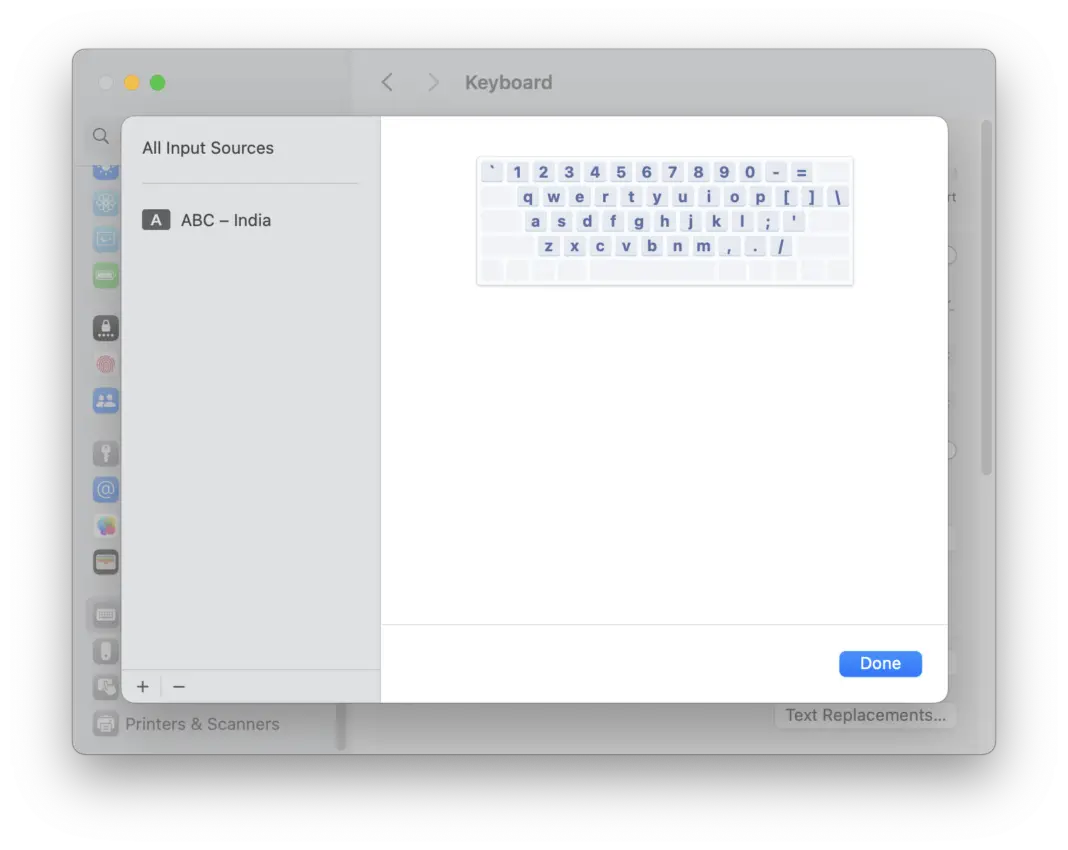Click the Game Center colorful bubbles icon
This screenshot has width=1068, height=850.
point(106,526)
